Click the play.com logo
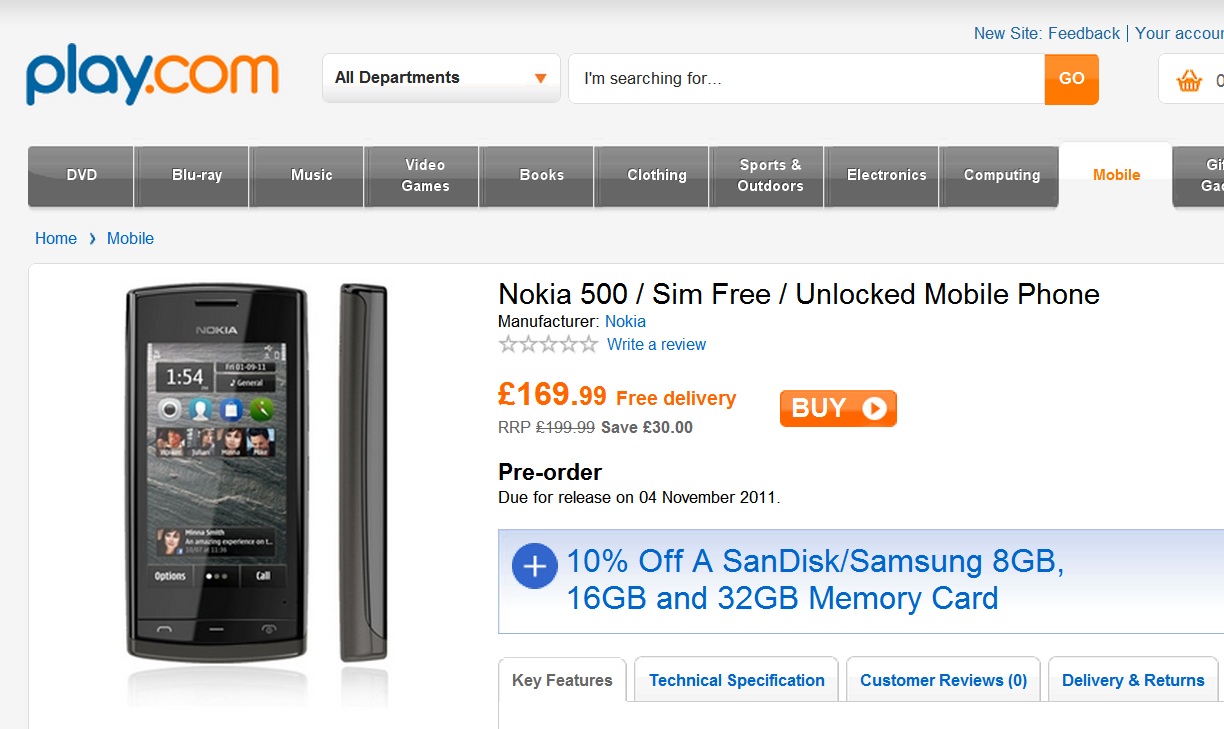The image size is (1224, 729). (152, 74)
